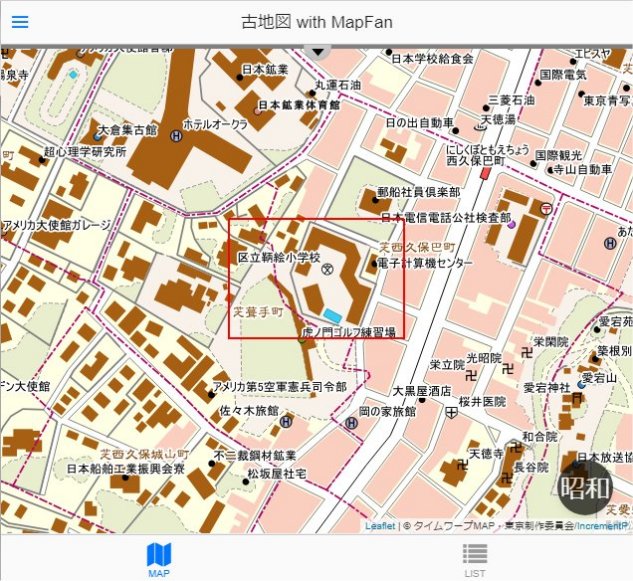Switch to the MAP tab
633x581 pixels.
(159, 560)
